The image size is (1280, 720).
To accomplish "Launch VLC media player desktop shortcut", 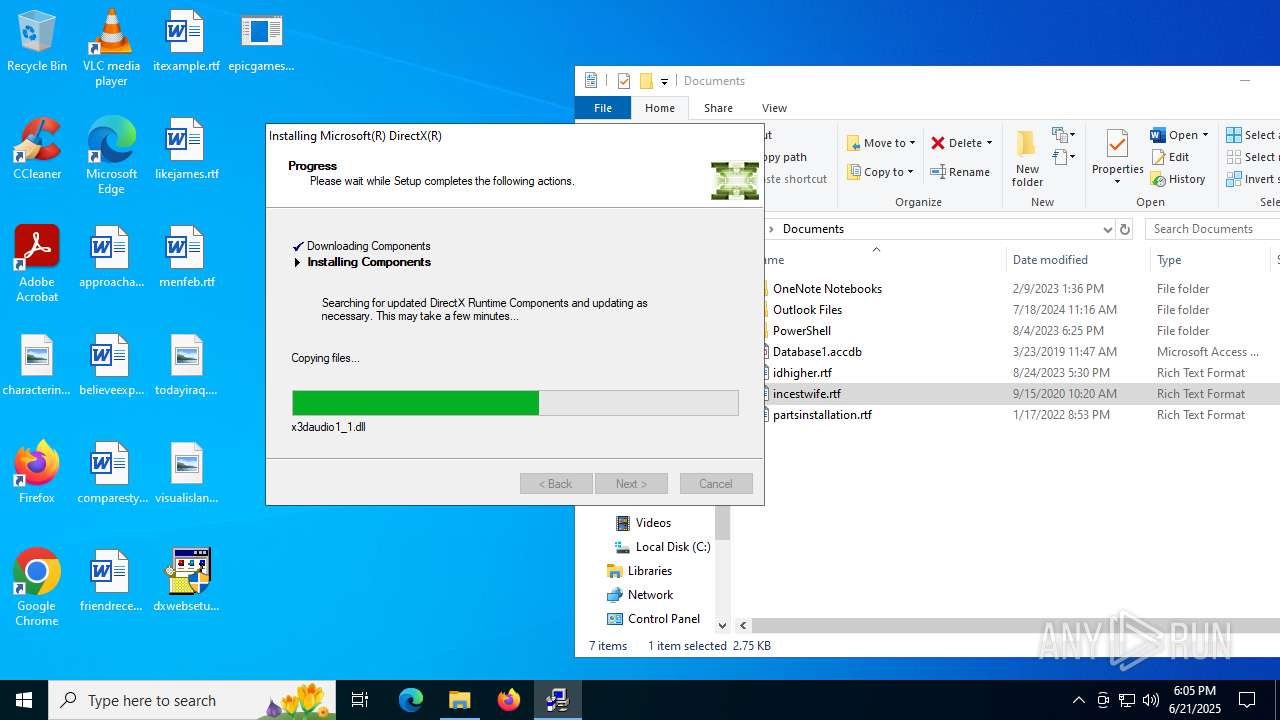I will coord(111,48).
